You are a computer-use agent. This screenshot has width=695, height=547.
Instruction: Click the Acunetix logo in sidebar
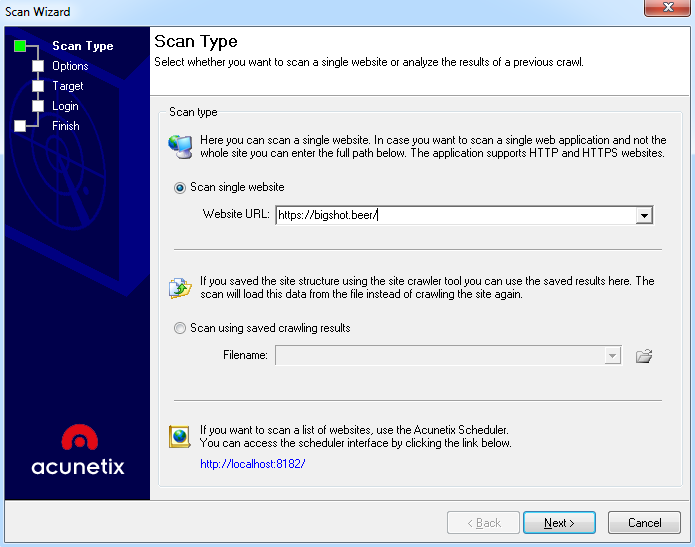(x=77, y=450)
